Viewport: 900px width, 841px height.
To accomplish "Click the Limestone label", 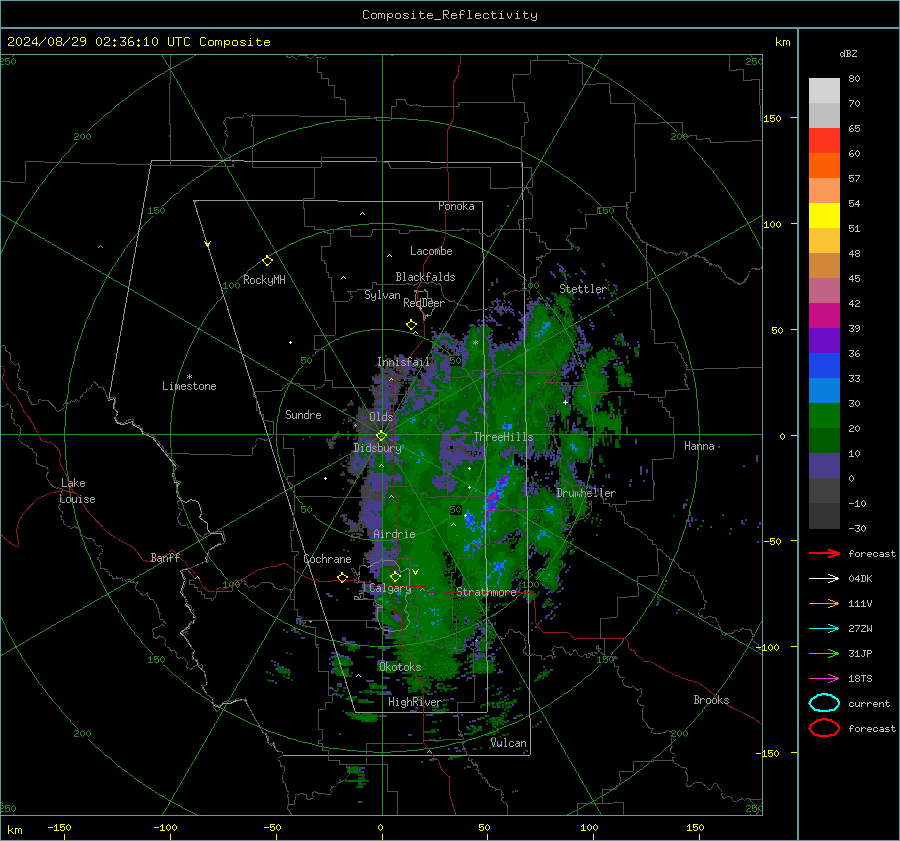I will click(189, 386).
